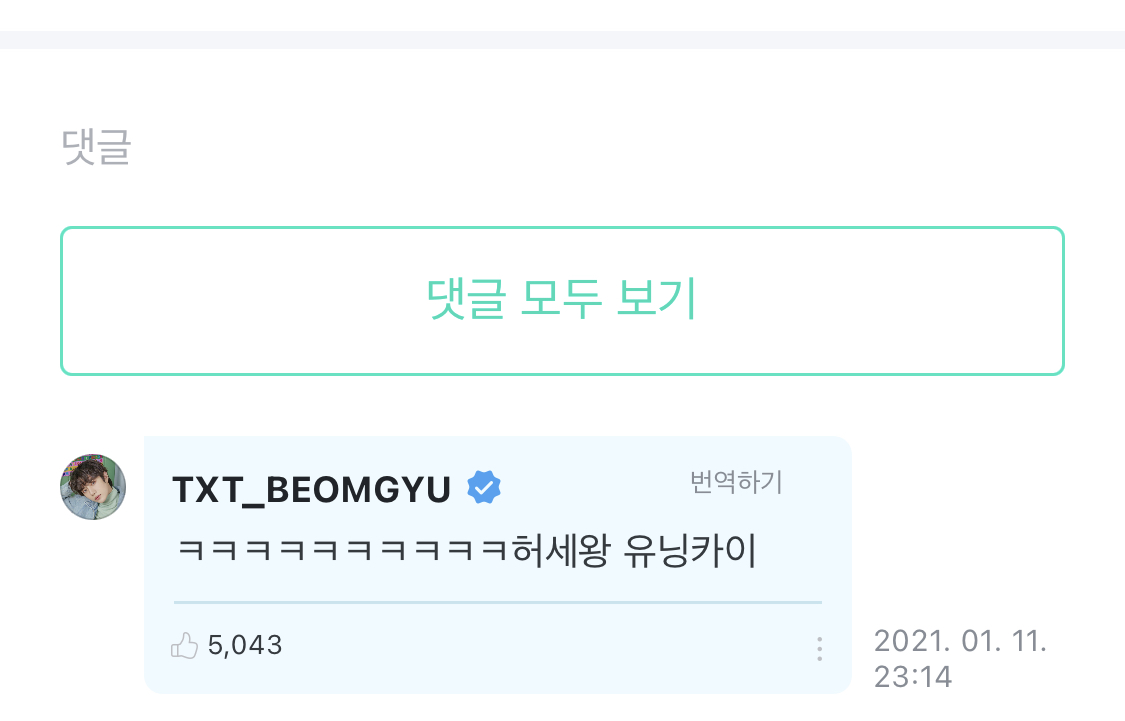The image size is (1125, 721).
Task: Click the green border of comments button
Action: [x=562, y=229]
